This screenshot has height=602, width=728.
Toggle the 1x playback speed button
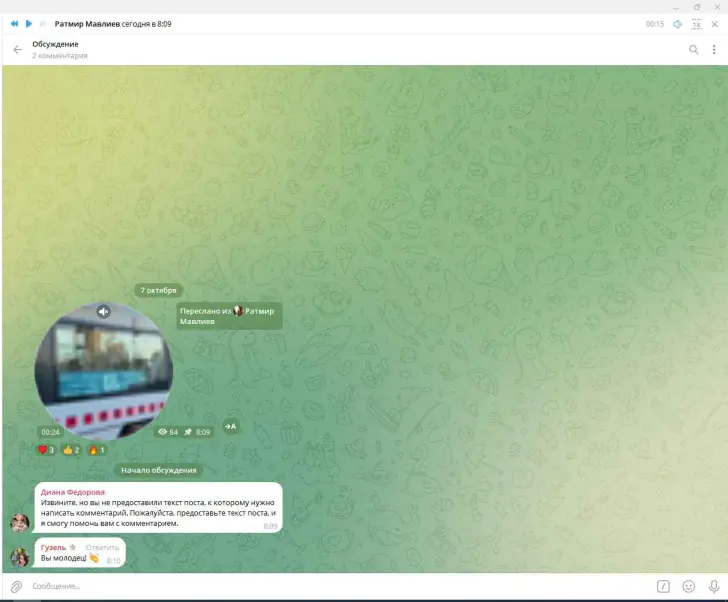click(x=696, y=24)
